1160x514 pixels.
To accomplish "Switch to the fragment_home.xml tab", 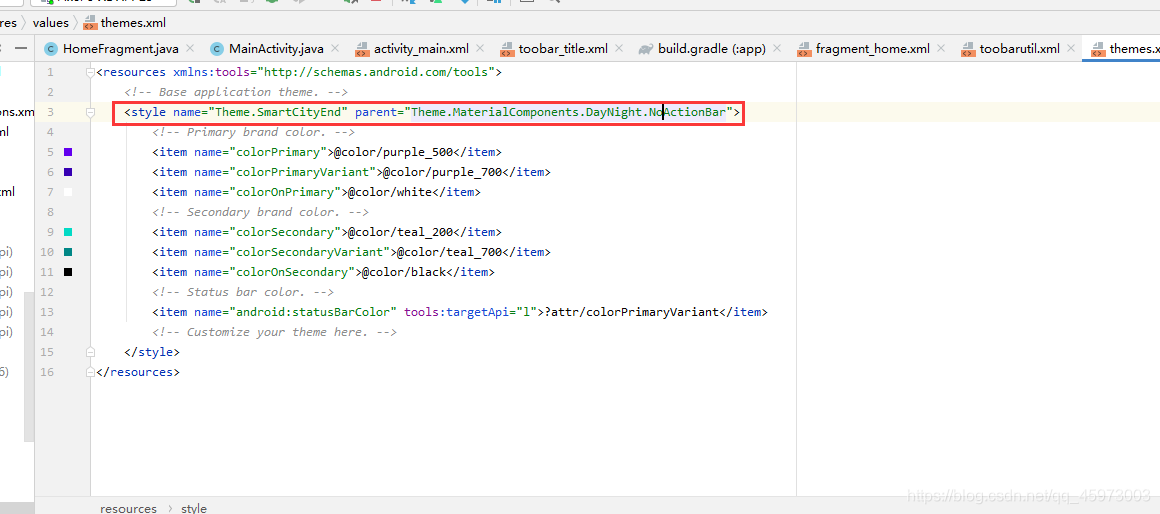I will 872,49.
